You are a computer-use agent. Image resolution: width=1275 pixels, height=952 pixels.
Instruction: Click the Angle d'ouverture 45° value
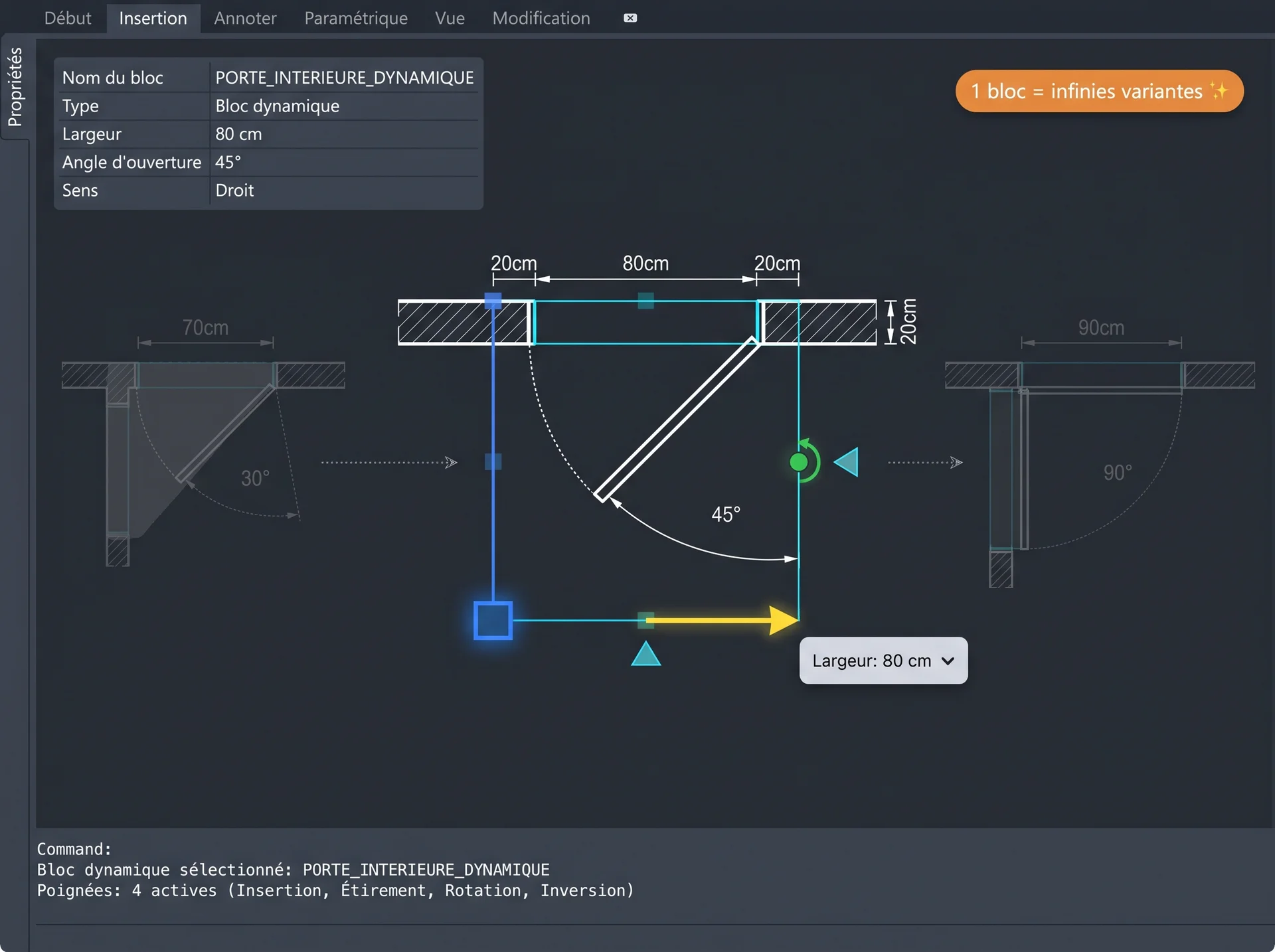(x=228, y=162)
